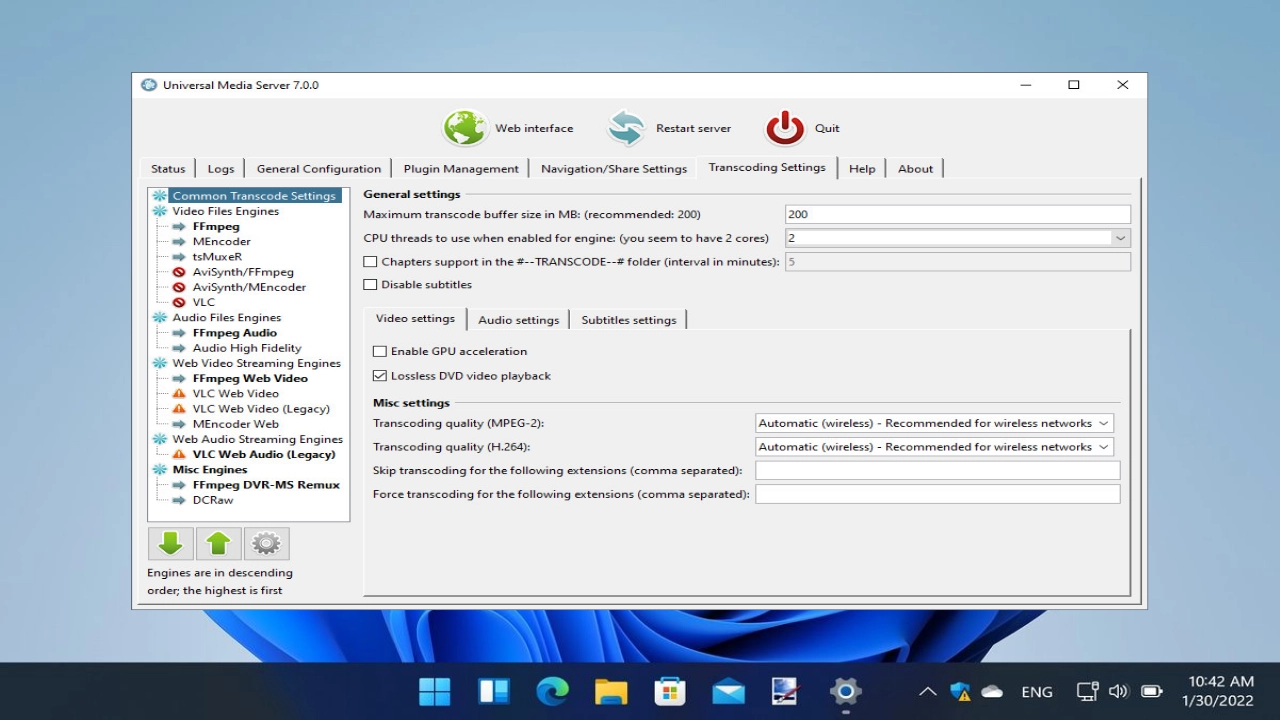Open the Web interface globe icon
This screenshot has height=720, width=1280.
pos(465,128)
